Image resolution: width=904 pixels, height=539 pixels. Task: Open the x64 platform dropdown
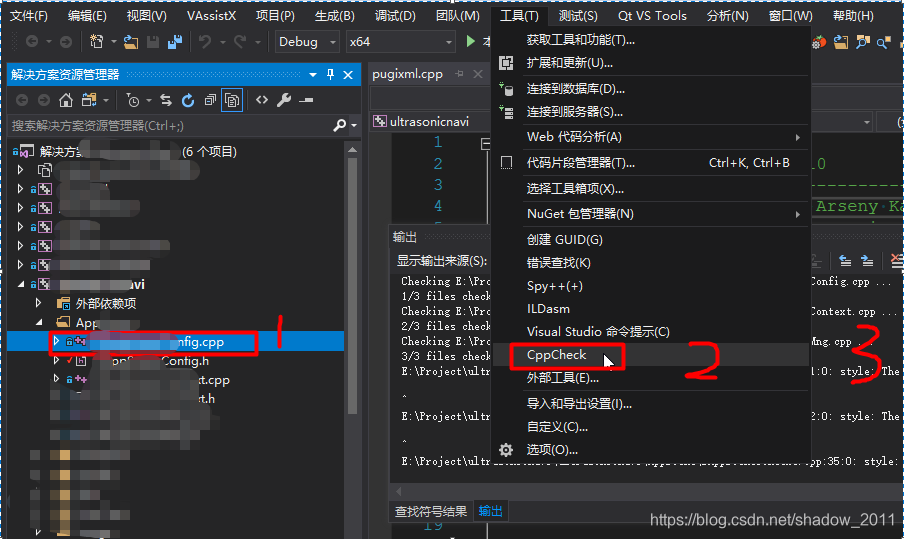click(x=449, y=42)
